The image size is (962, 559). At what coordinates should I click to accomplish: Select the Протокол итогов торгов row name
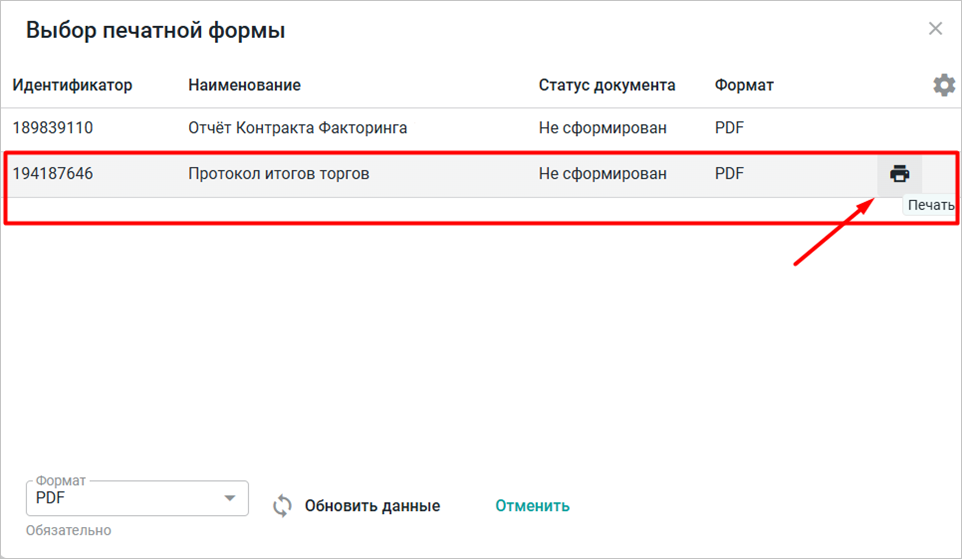(278, 174)
